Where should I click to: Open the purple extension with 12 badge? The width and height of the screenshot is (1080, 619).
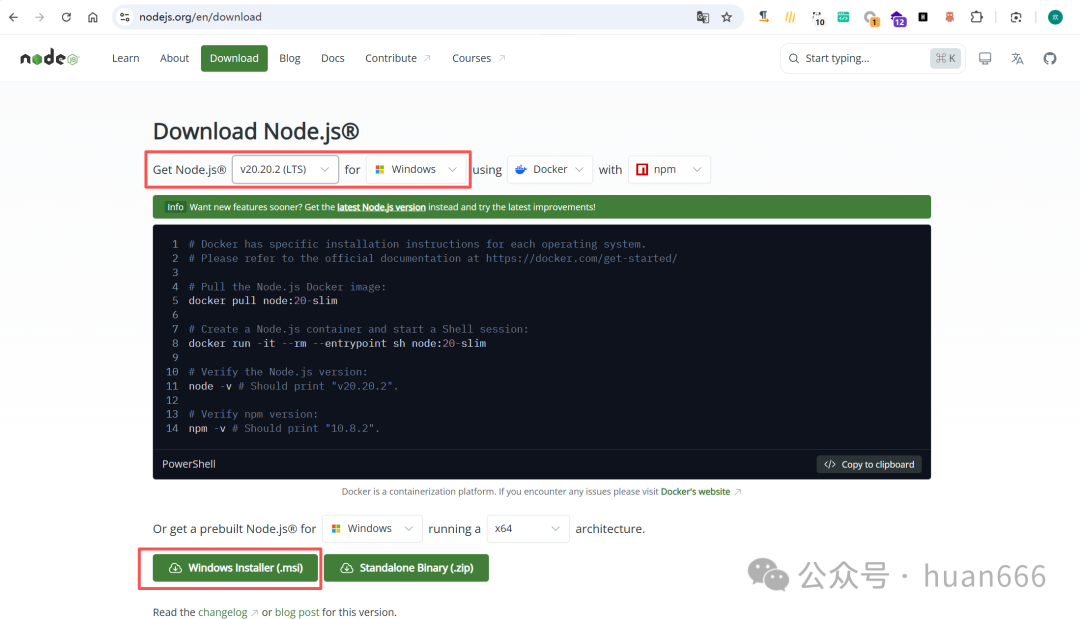click(x=898, y=19)
